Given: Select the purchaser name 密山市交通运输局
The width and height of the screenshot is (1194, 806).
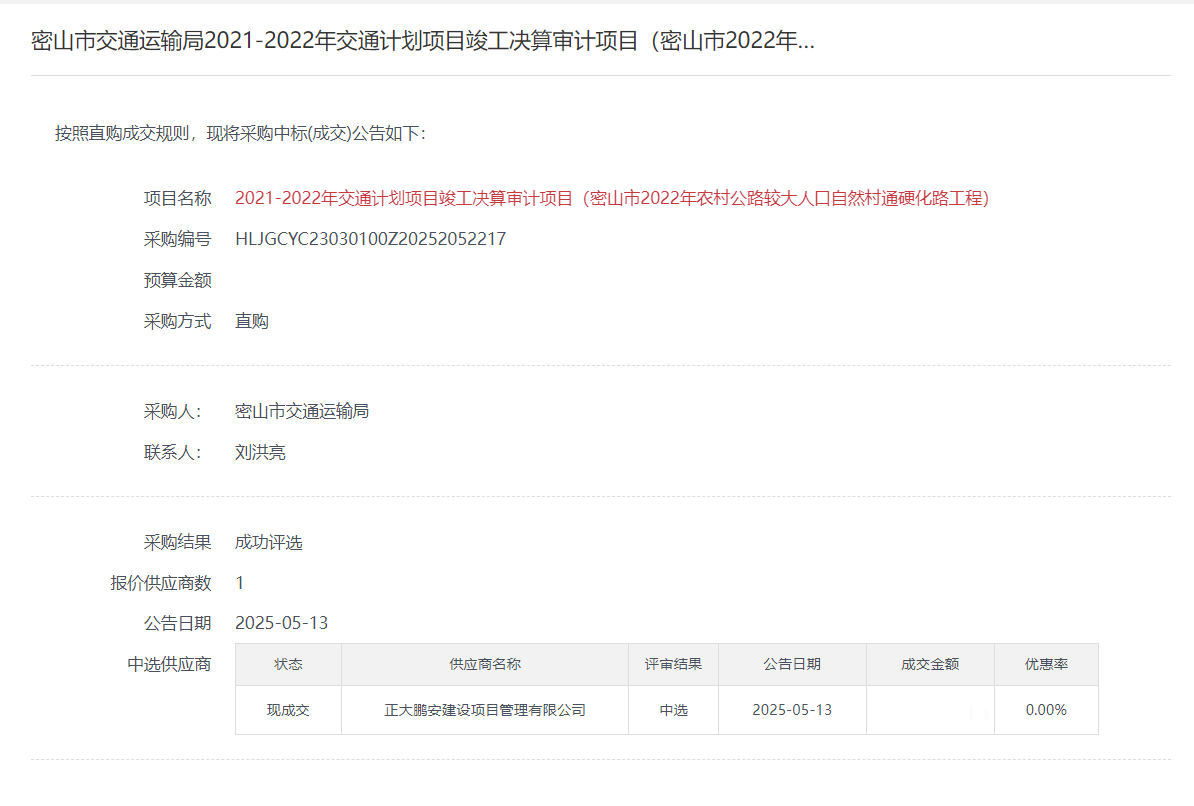Looking at the screenshot, I should [302, 411].
